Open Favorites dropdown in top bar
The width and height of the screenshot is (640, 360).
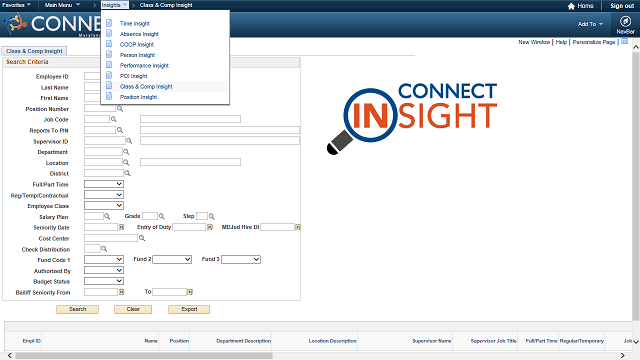point(16,5)
